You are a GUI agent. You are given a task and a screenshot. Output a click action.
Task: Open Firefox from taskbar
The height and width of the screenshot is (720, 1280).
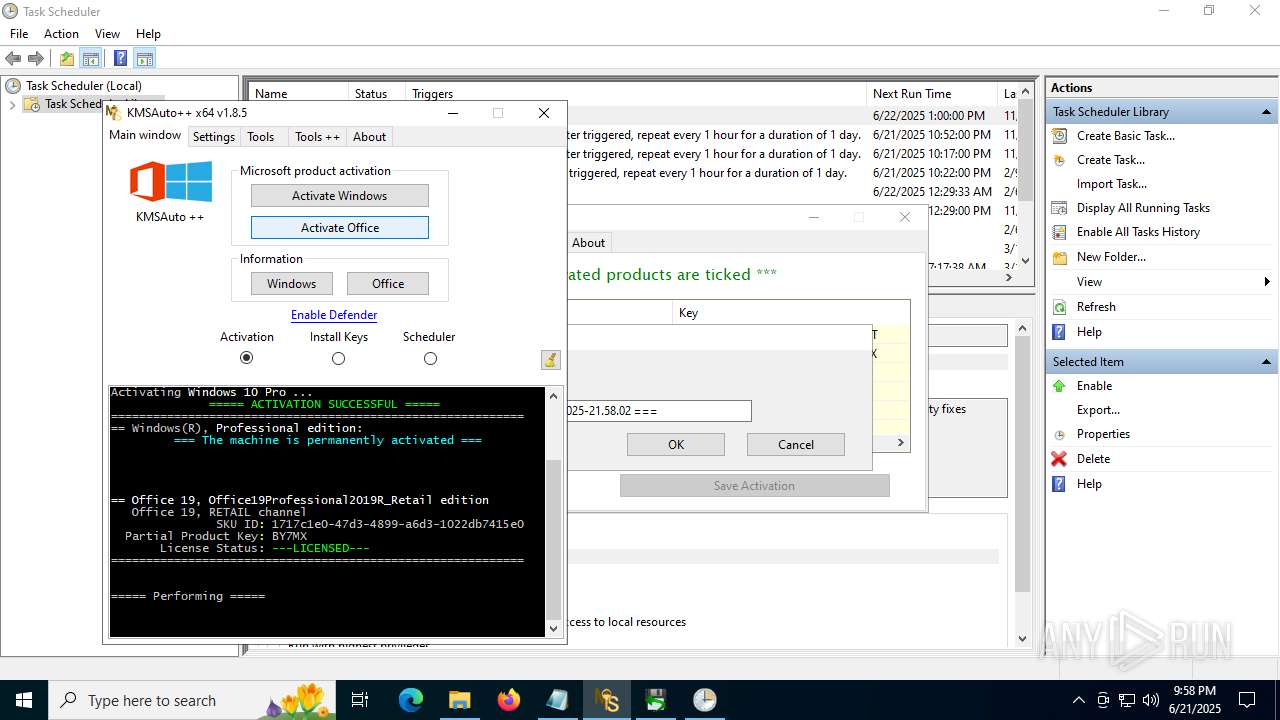509,700
